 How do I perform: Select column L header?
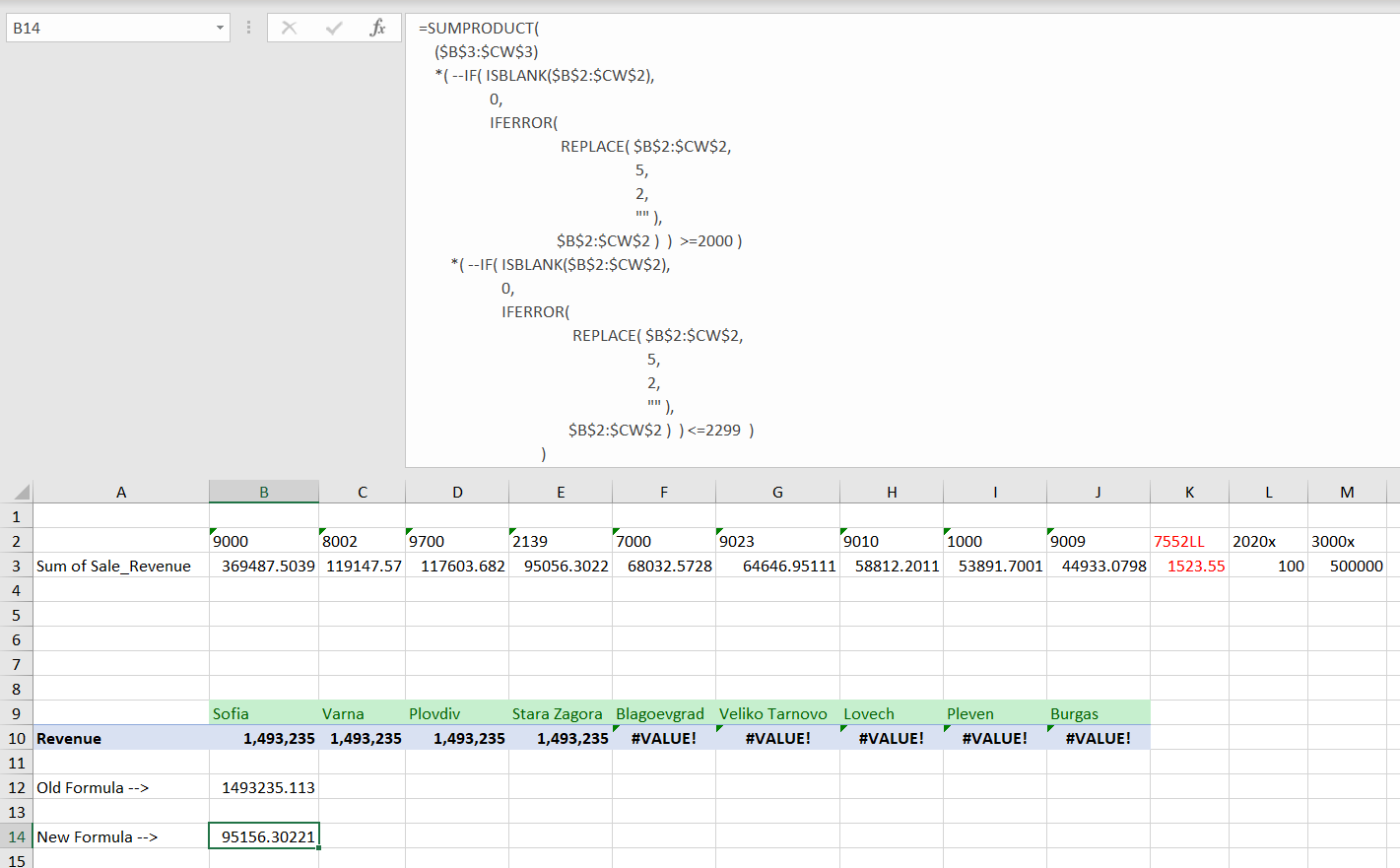1268,492
